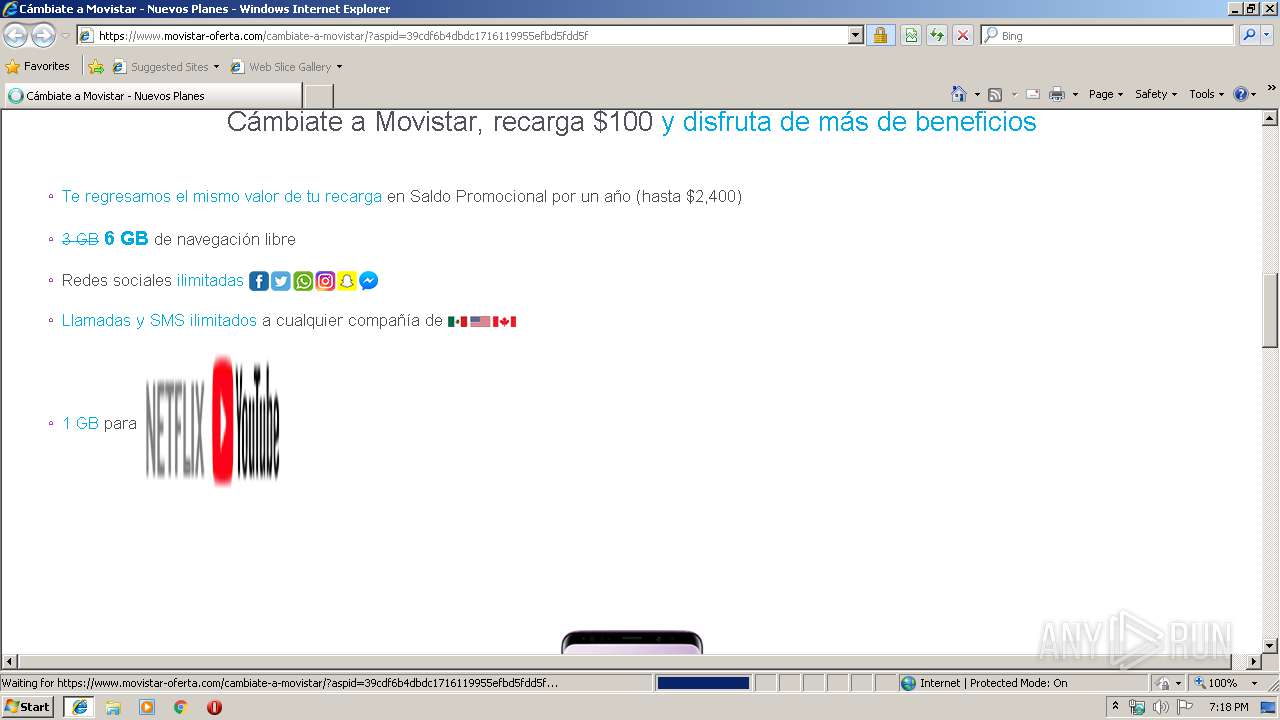This screenshot has height=720, width=1280.
Task: Click the YouTube logo image
Action: 246,421
